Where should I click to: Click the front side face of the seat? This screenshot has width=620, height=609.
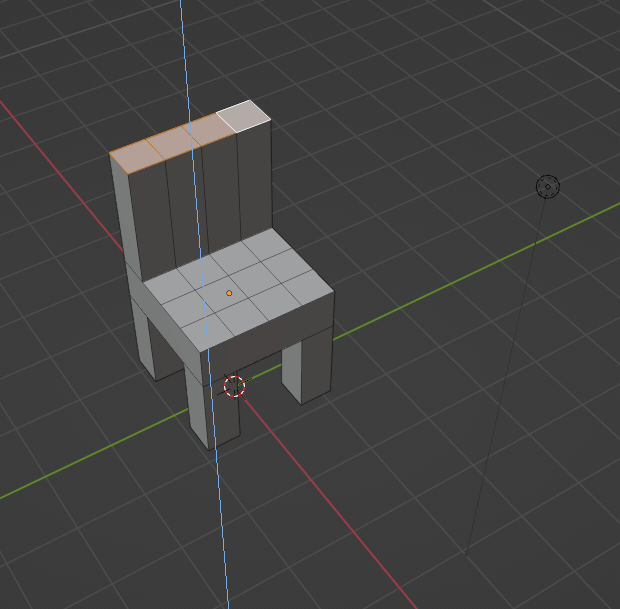pos(268,339)
